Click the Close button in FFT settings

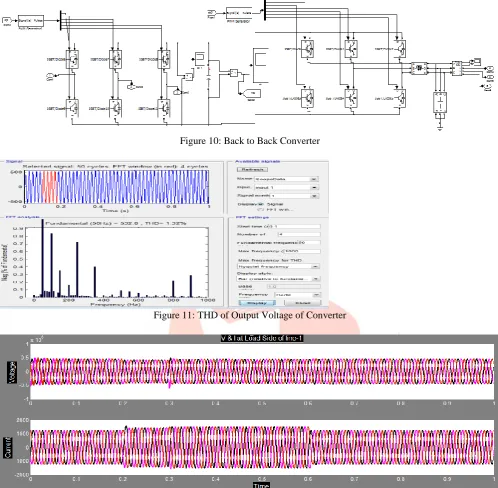[303, 303]
